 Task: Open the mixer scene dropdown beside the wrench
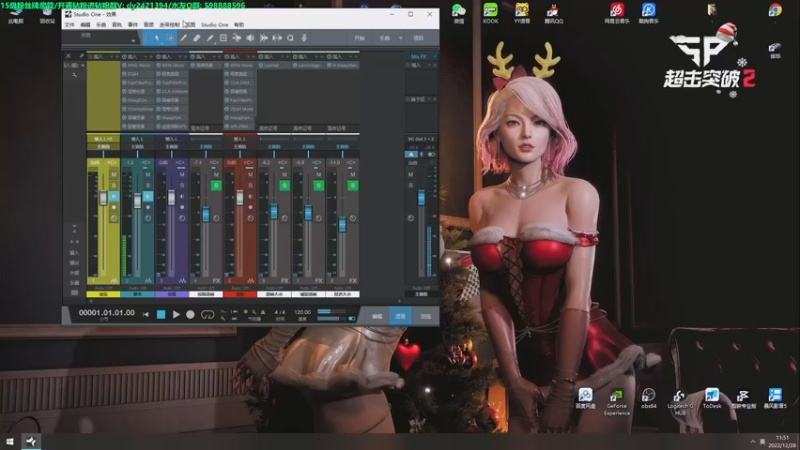click(83, 65)
